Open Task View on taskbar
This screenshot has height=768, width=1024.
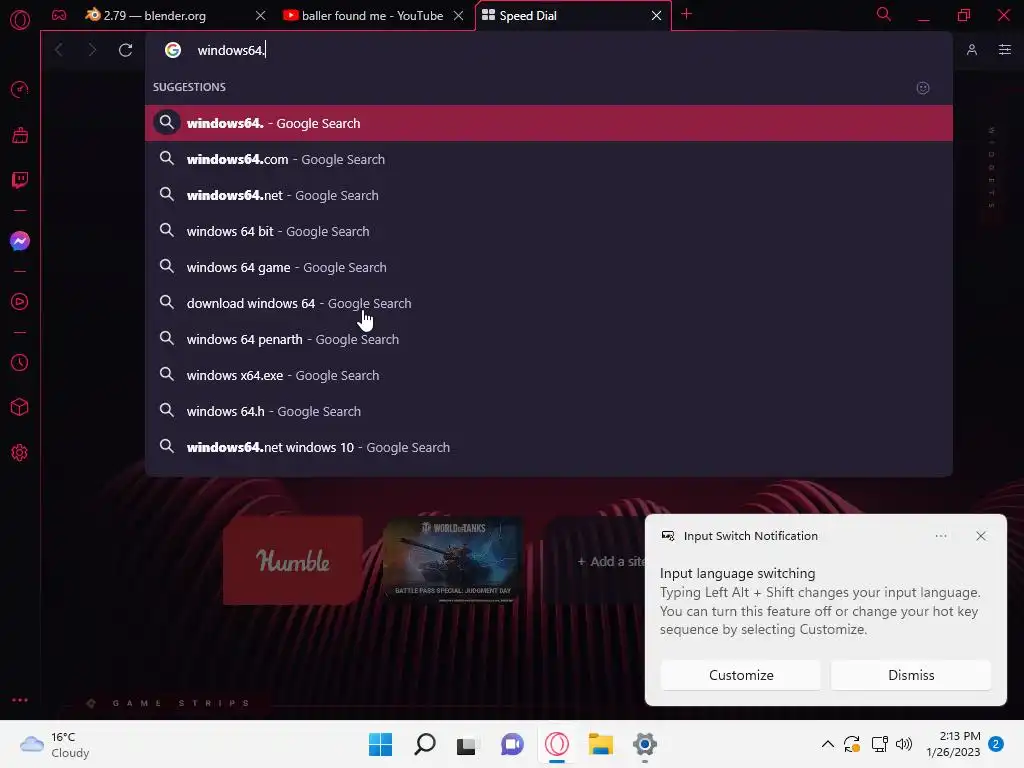466,745
